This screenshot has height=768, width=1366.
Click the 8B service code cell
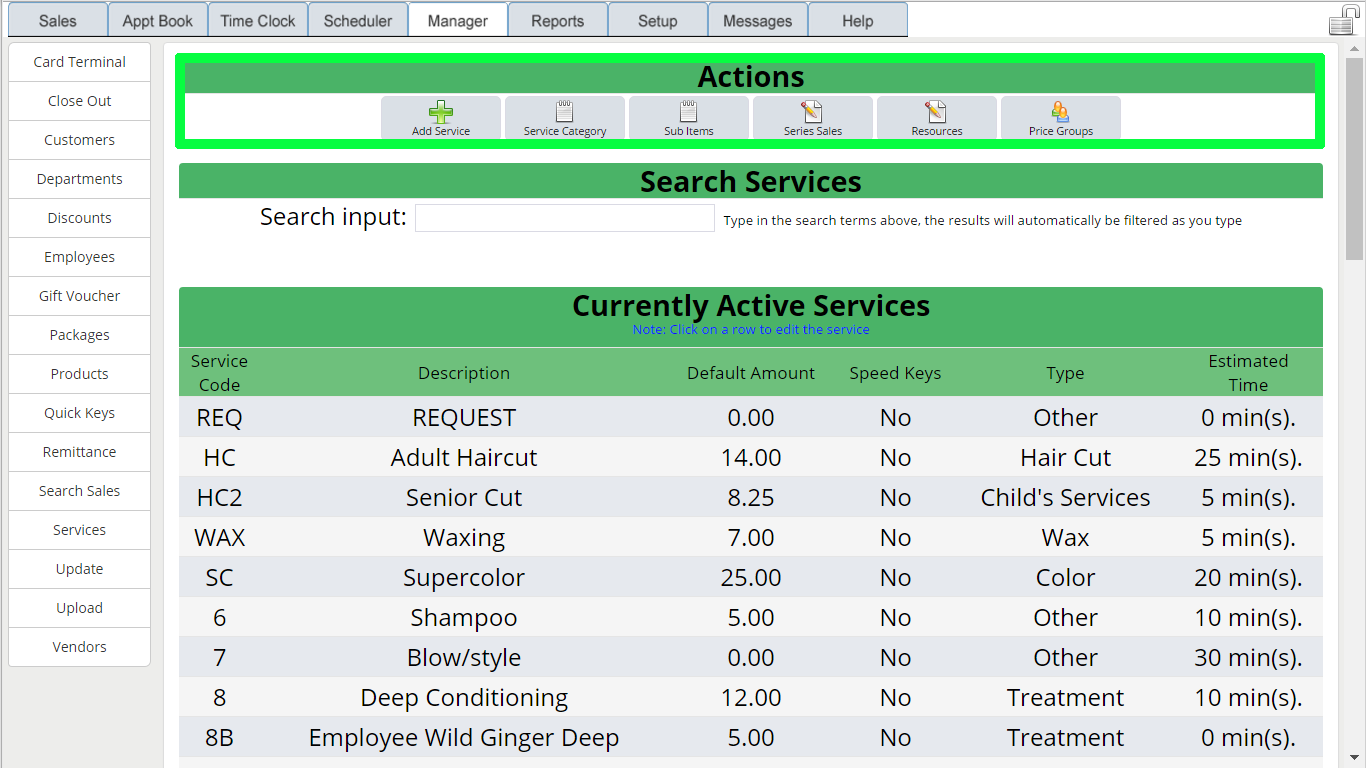(219, 737)
